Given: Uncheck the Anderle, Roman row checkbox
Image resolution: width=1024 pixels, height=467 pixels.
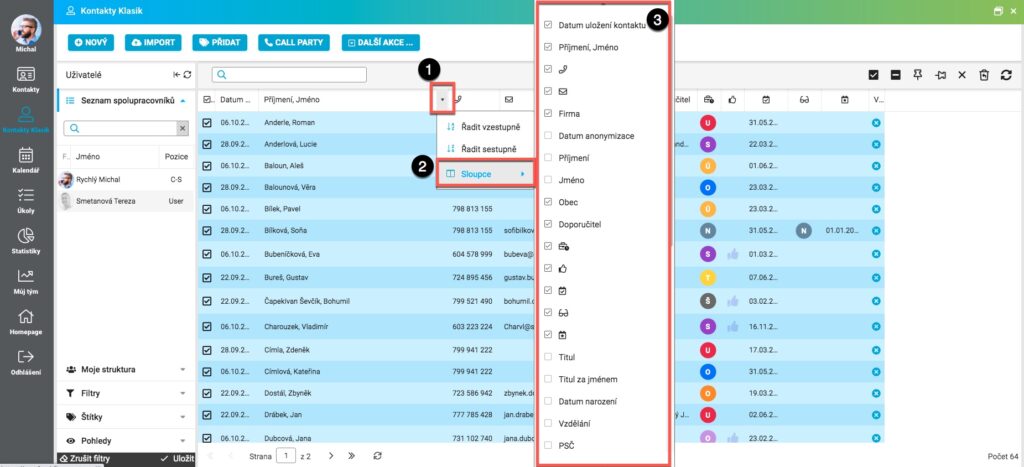Looking at the screenshot, I should (x=207, y=122).
